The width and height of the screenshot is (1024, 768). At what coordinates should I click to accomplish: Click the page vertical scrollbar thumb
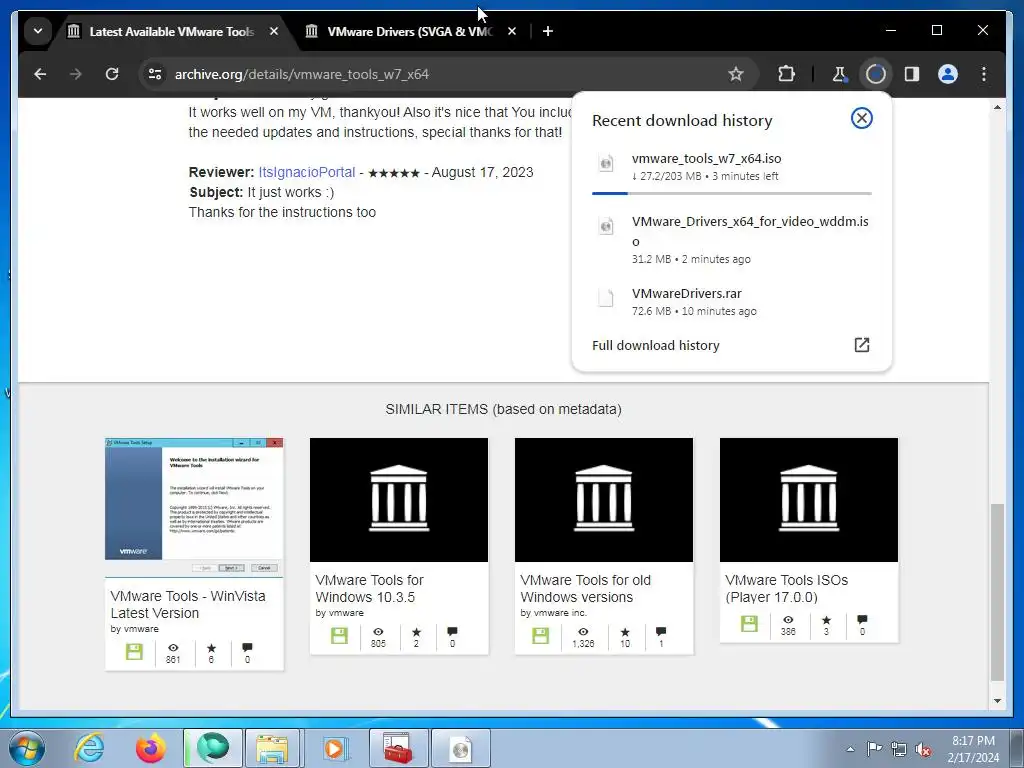pos(997,592)
